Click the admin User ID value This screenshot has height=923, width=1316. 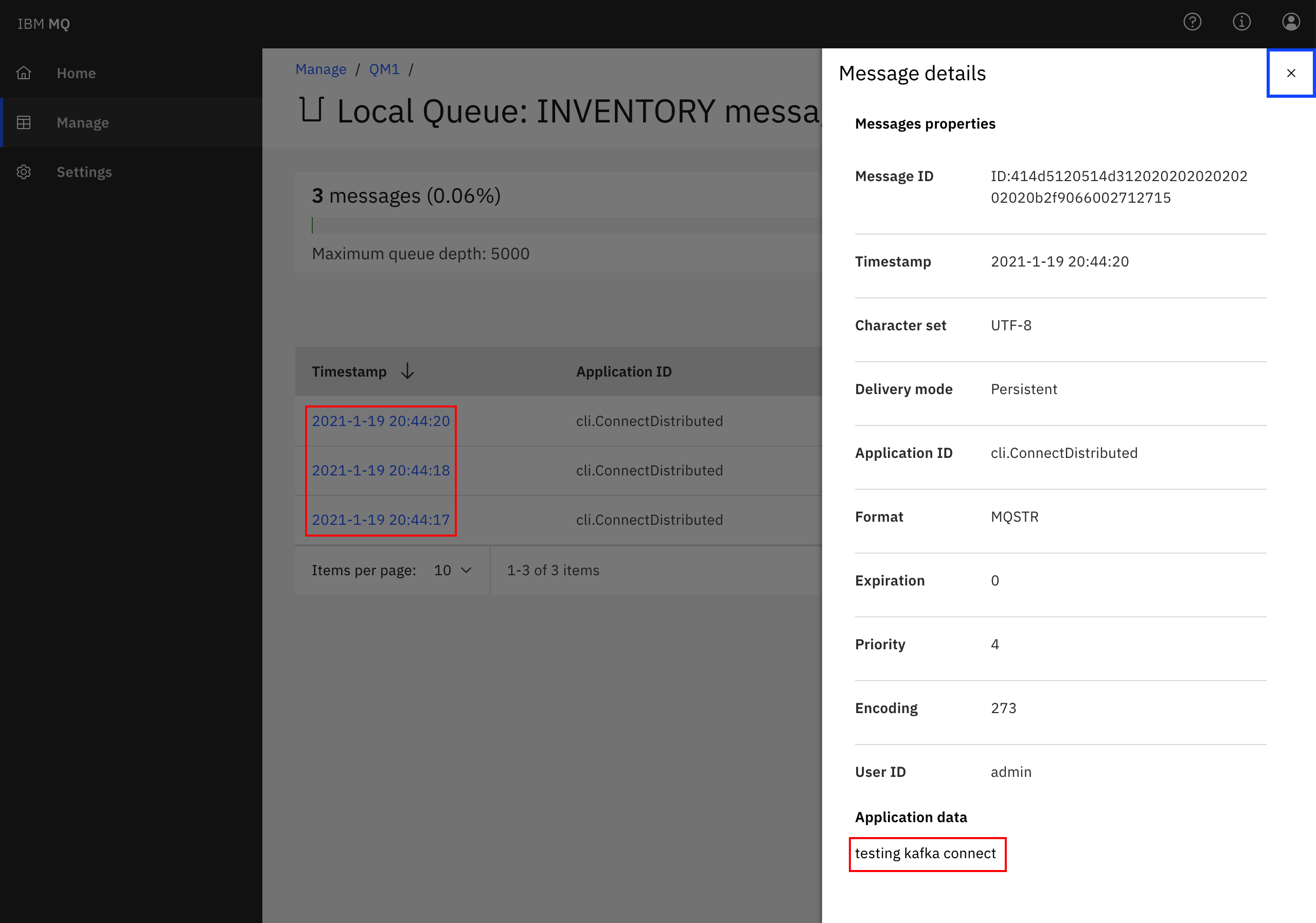tap(1011, 772)
